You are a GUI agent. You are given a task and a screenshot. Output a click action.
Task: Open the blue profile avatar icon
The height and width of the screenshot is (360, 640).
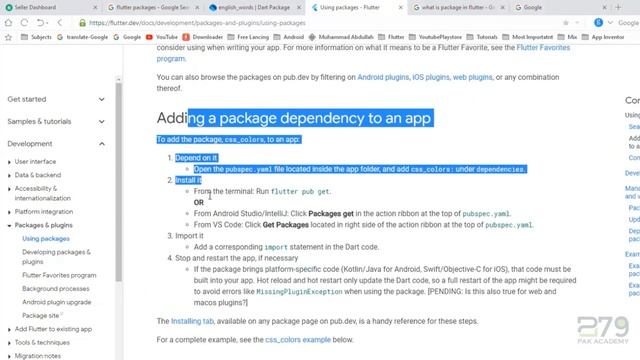pyautogui.click(x=598, y=23)
